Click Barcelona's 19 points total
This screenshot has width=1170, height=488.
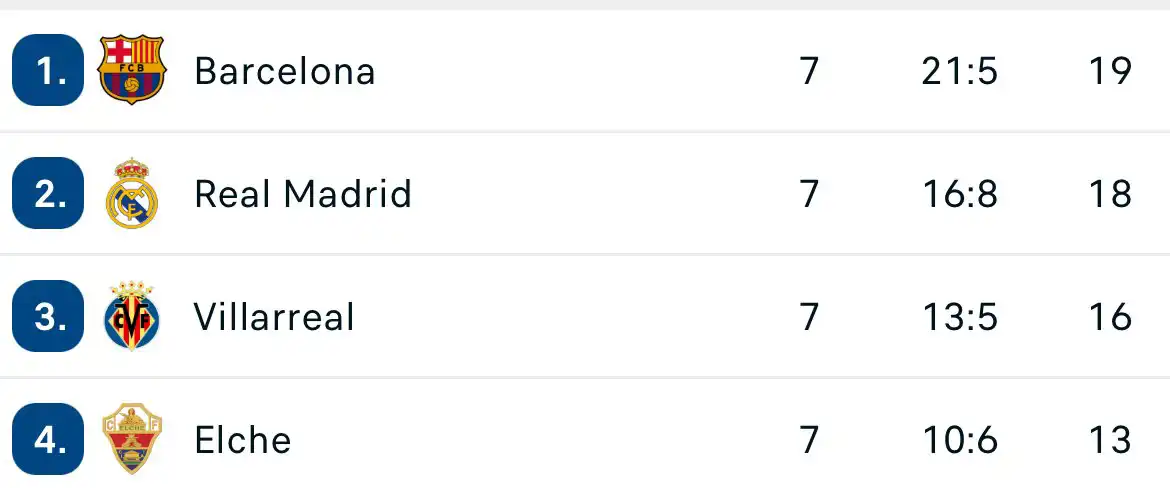point(1110,72)
